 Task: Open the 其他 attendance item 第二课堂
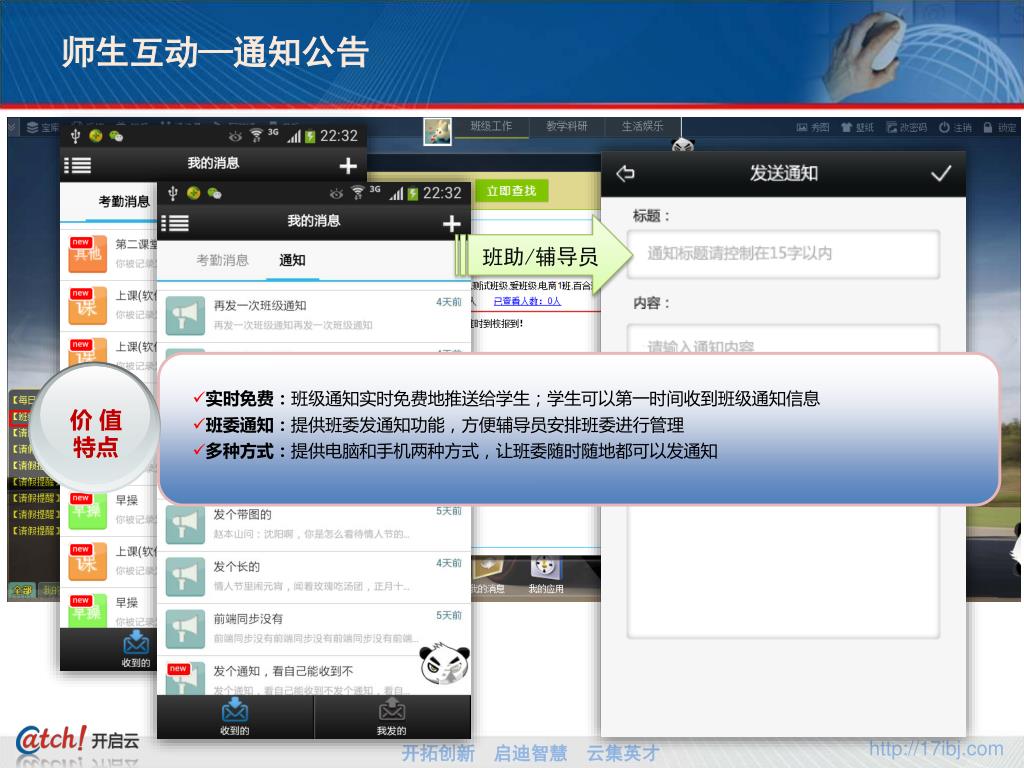(x=108, y=253)
